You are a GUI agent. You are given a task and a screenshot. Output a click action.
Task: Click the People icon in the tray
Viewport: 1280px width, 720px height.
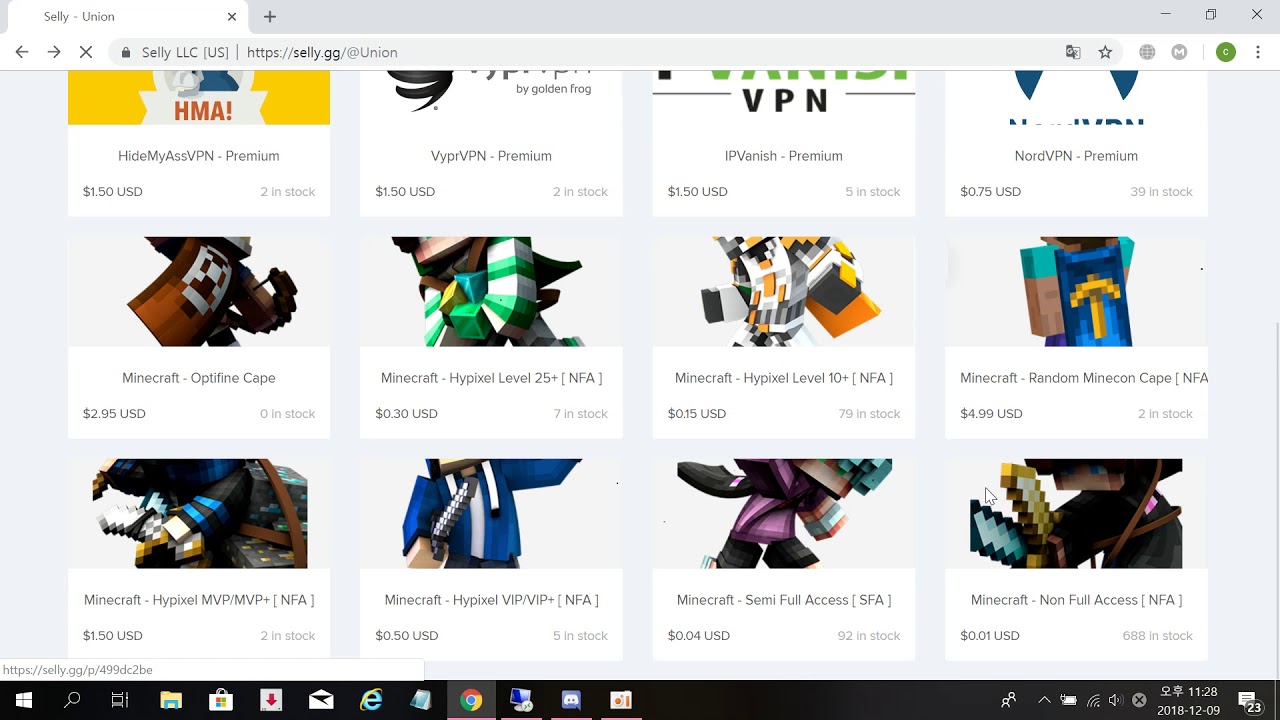1009,700
